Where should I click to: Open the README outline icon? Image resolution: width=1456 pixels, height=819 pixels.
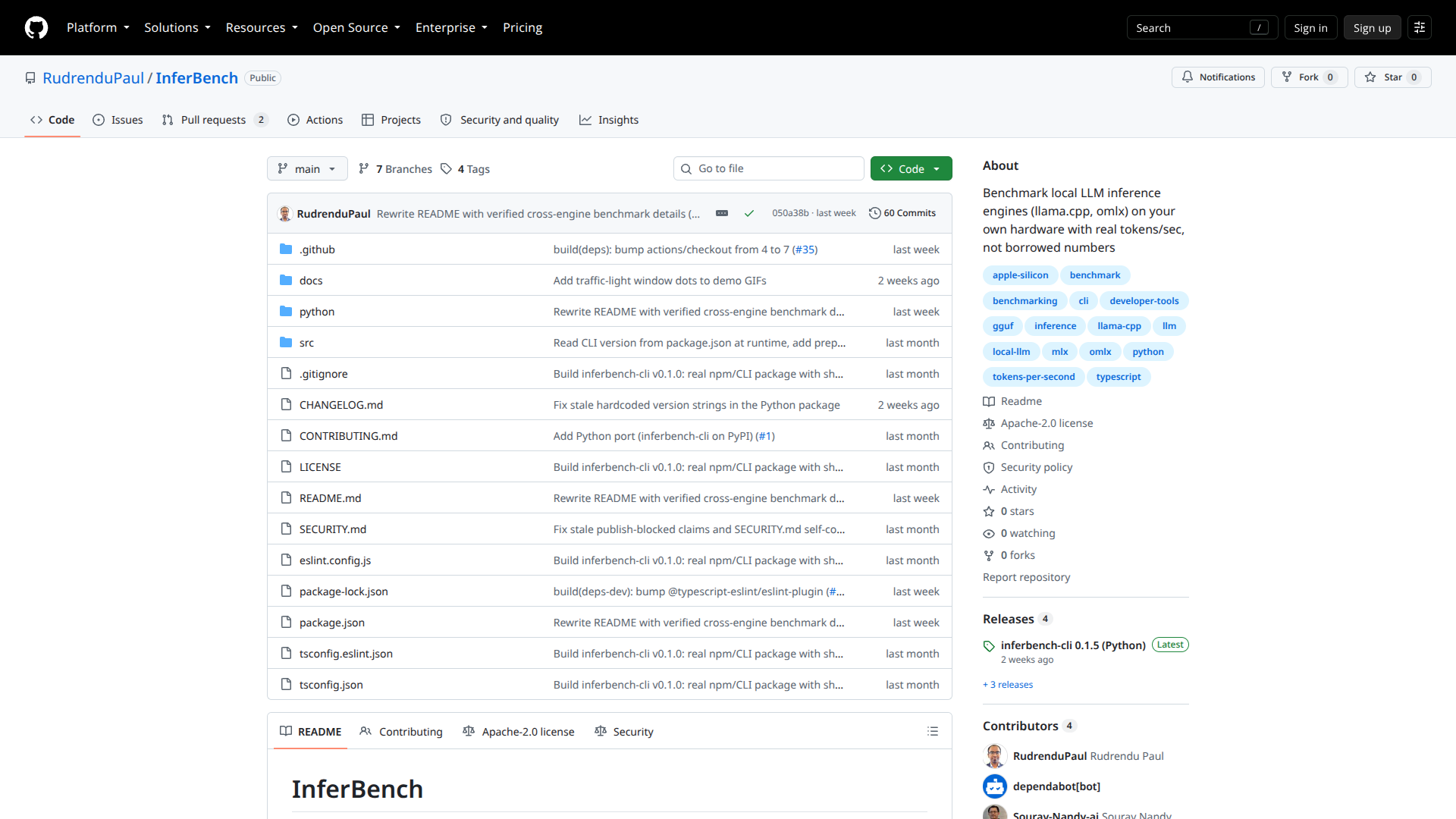(x=933, y=732)
